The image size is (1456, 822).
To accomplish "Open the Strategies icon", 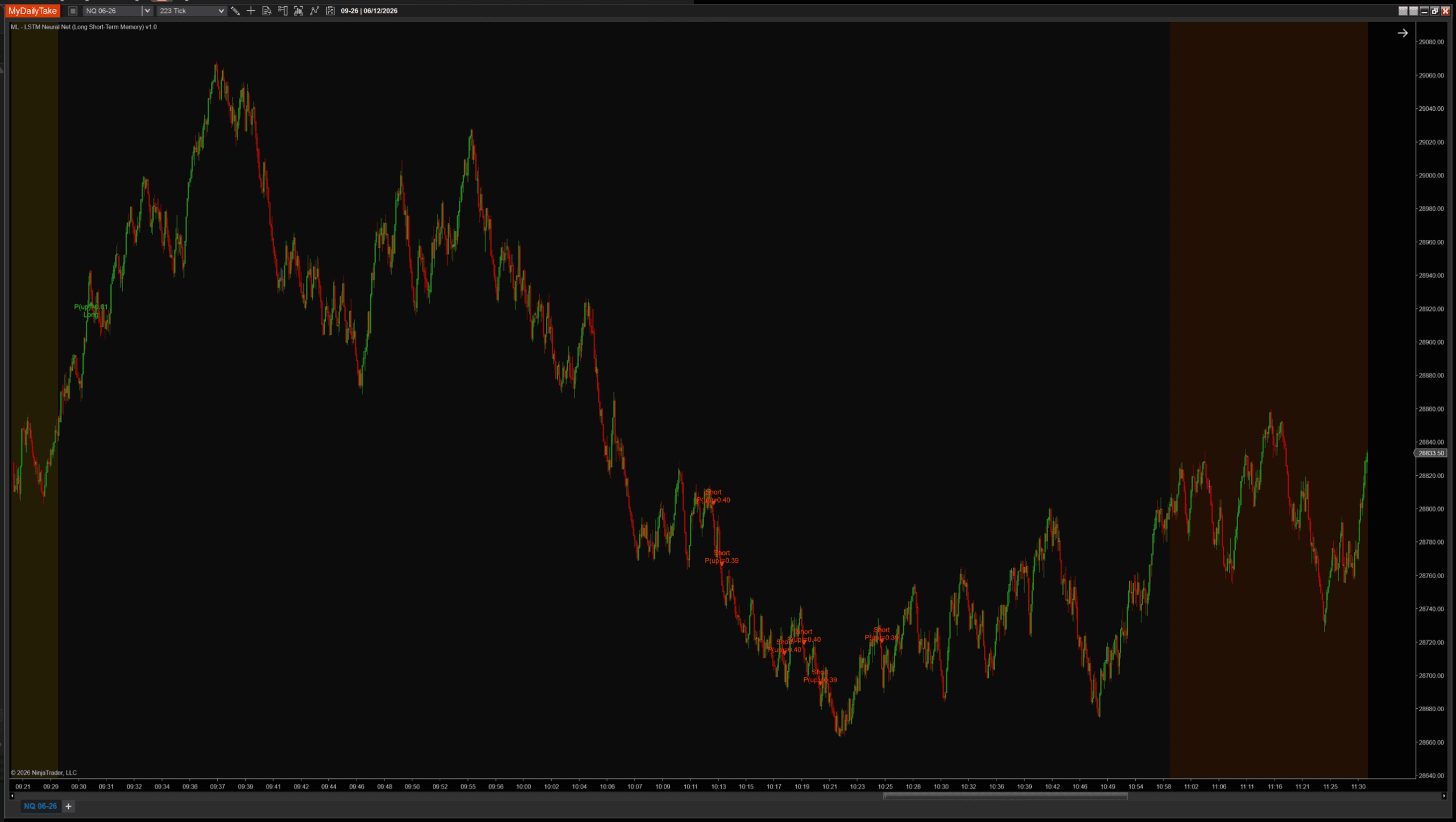I will click(330, 11).
